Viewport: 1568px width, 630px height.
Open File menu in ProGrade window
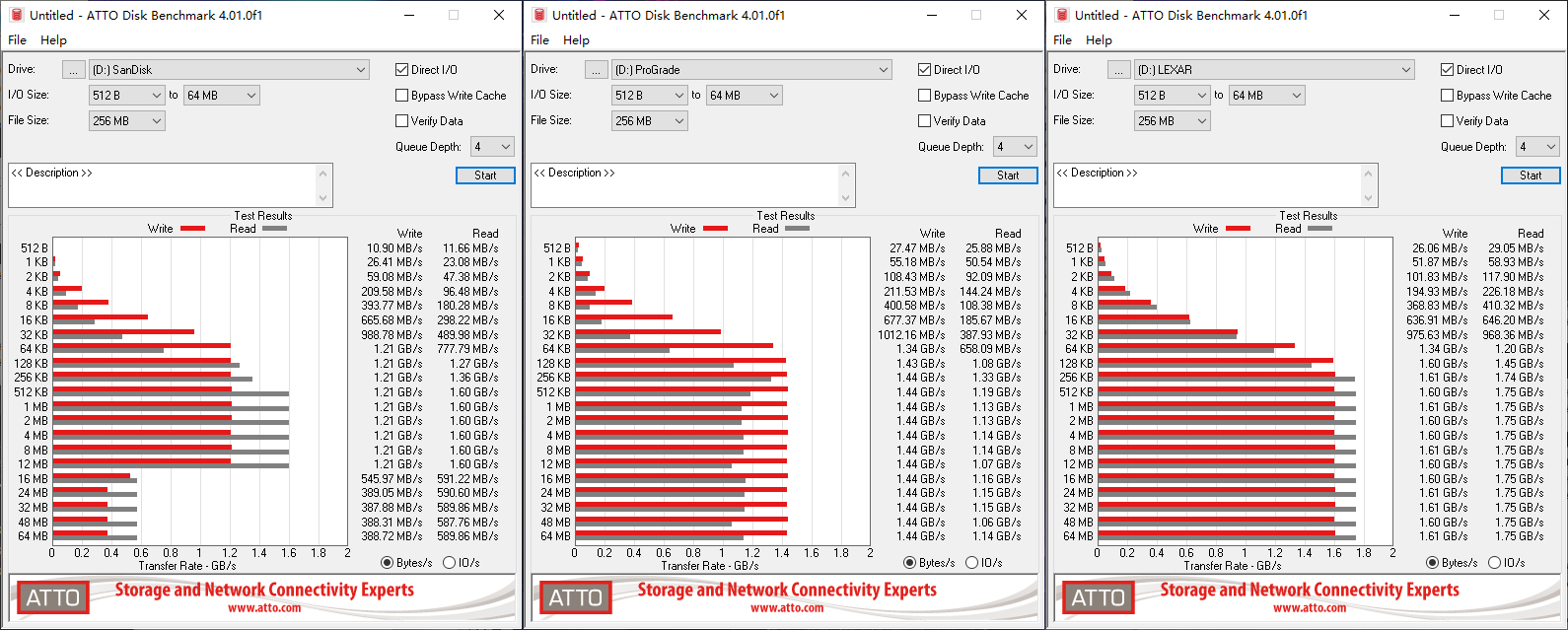pyautogui.click(x=539, y=40)
